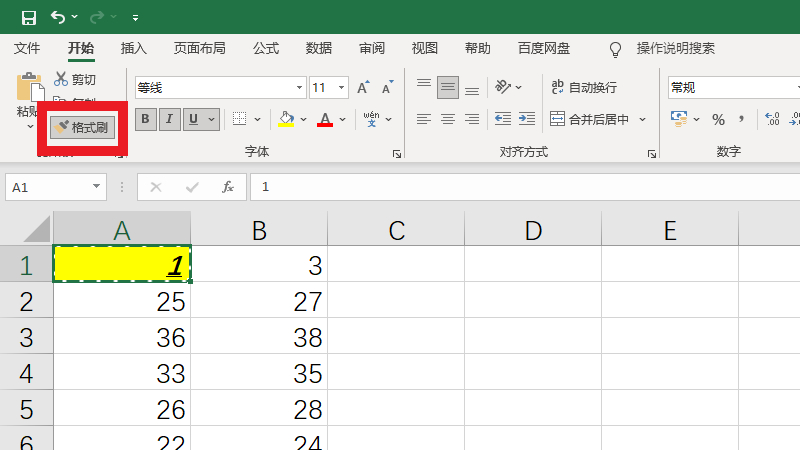Expand the Borders dropdown arrow
Viewport: 800px width, 450px height.
click(x=258, y=119)
